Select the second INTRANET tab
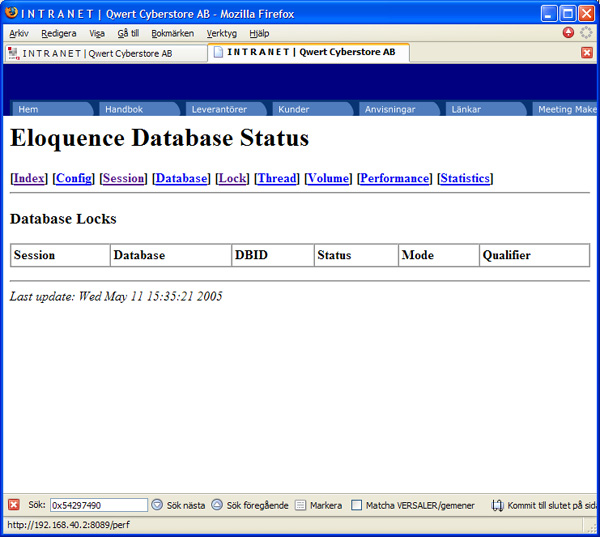The height and width of the screenshot is (537, 600). 308,52
